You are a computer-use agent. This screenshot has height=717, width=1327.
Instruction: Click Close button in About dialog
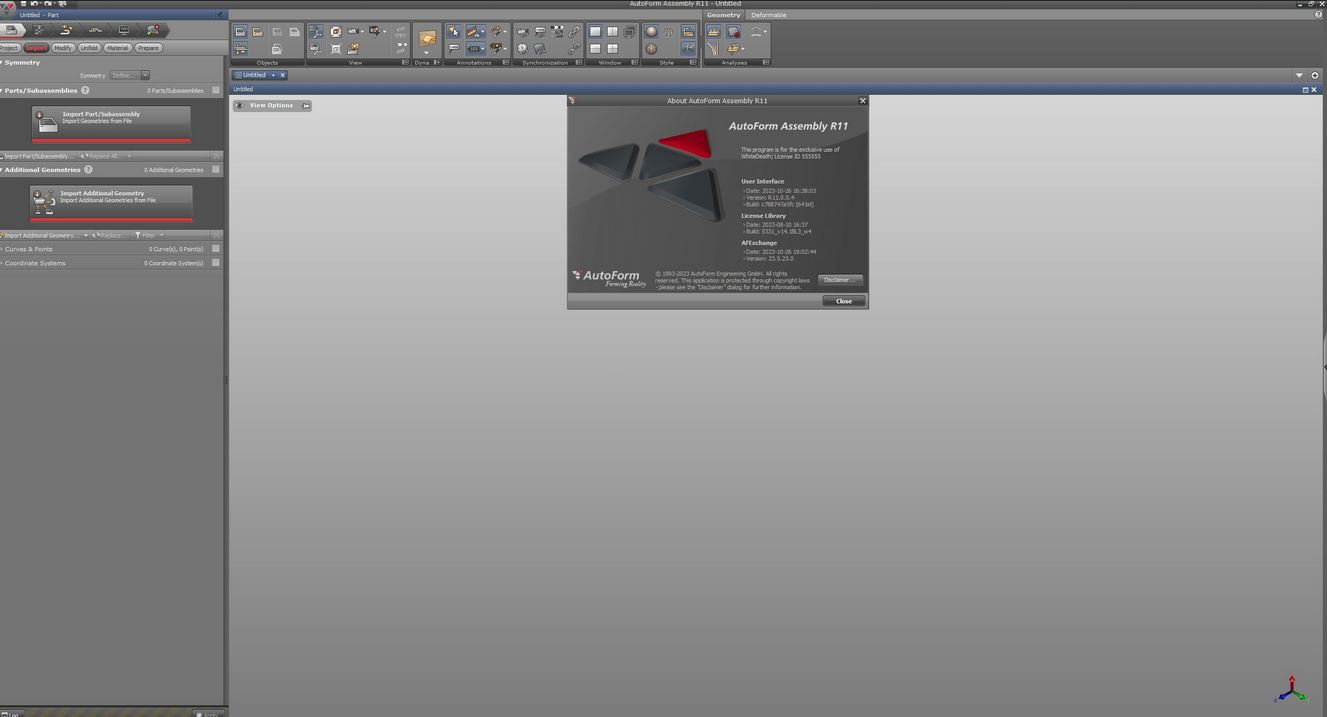844,301
